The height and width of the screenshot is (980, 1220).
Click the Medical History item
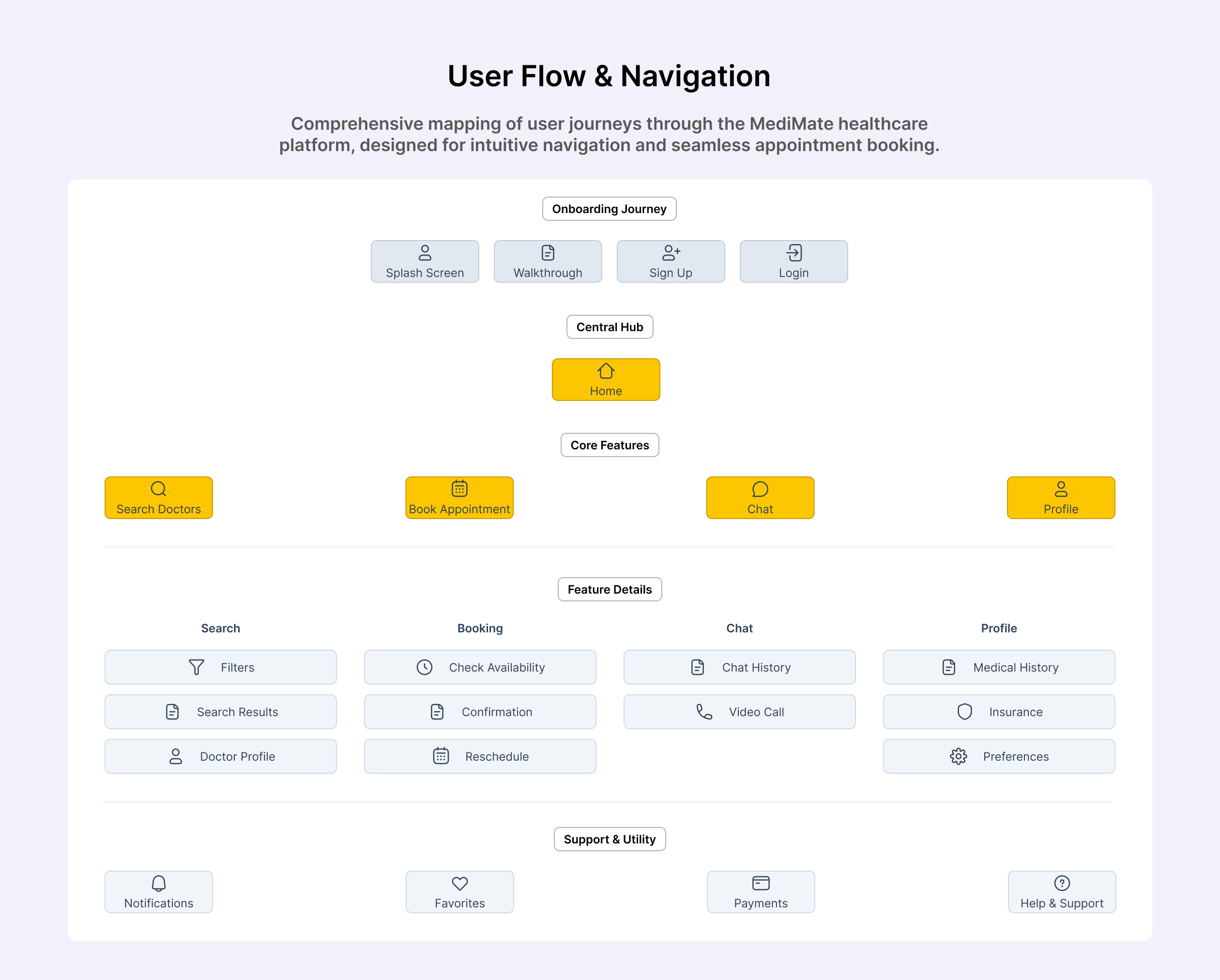tap(999, 667)
